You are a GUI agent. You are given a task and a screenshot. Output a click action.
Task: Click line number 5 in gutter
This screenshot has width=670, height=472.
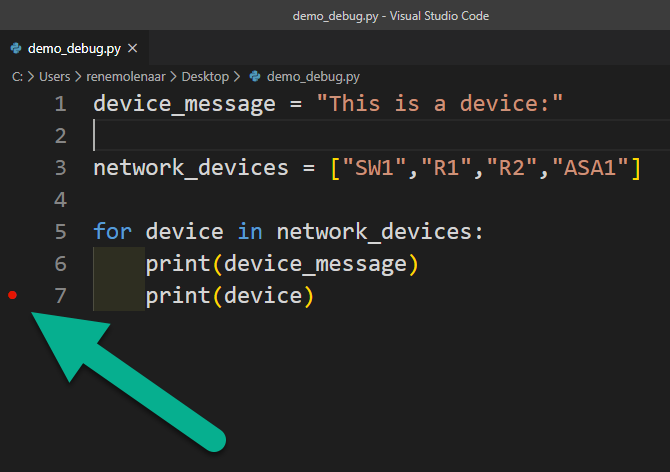[x=60, y=232]
